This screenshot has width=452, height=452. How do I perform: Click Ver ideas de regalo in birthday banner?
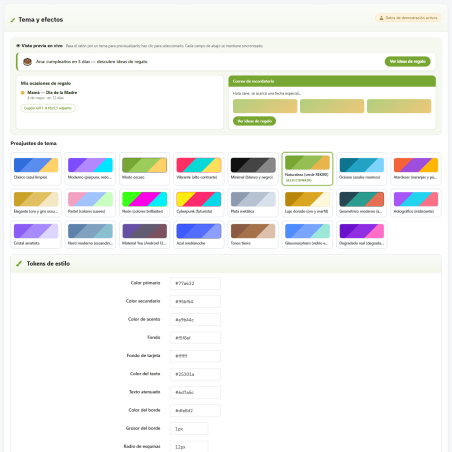pyautogui.click(x=407, y=62)
